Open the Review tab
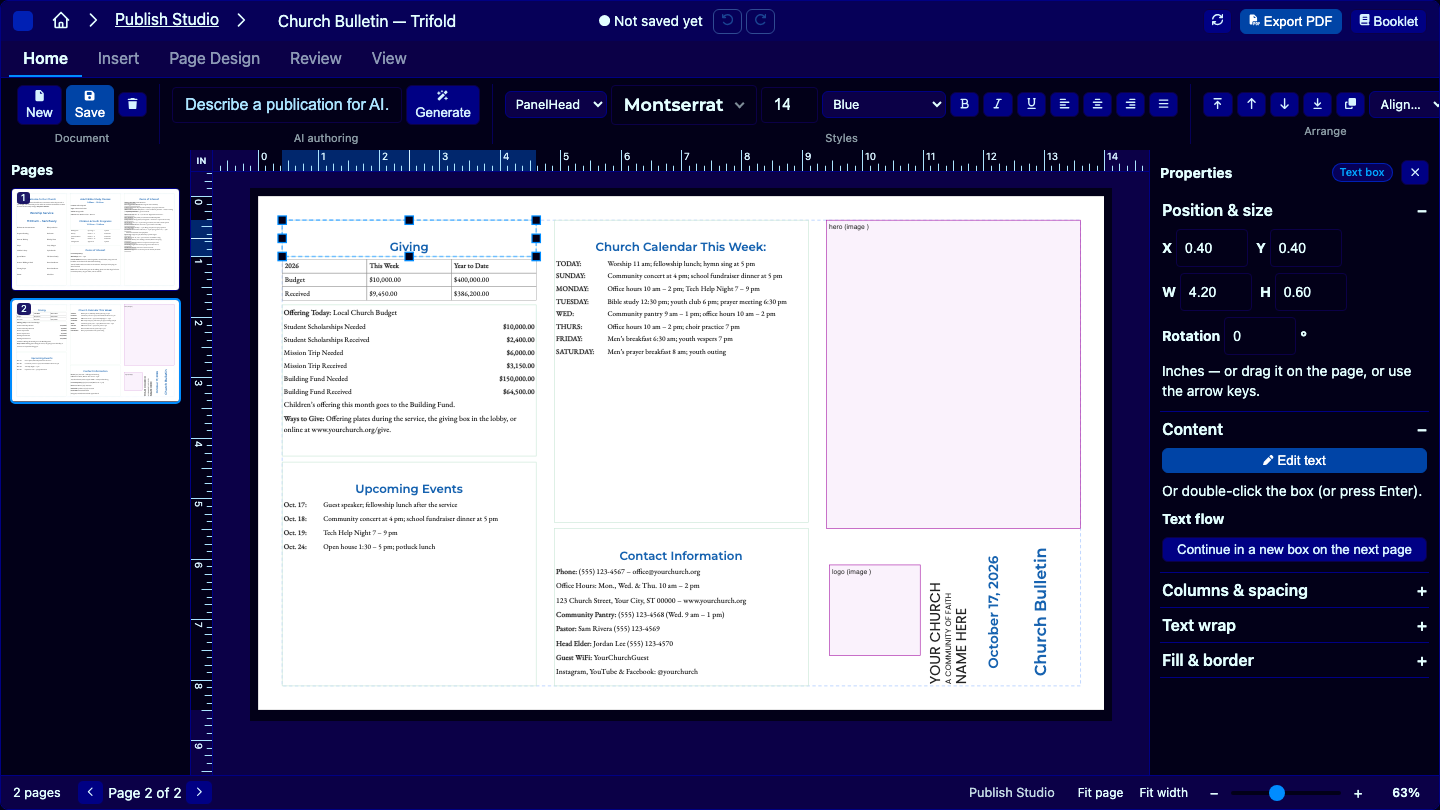Screen dimensions: 1440x810 pos(316,58)
